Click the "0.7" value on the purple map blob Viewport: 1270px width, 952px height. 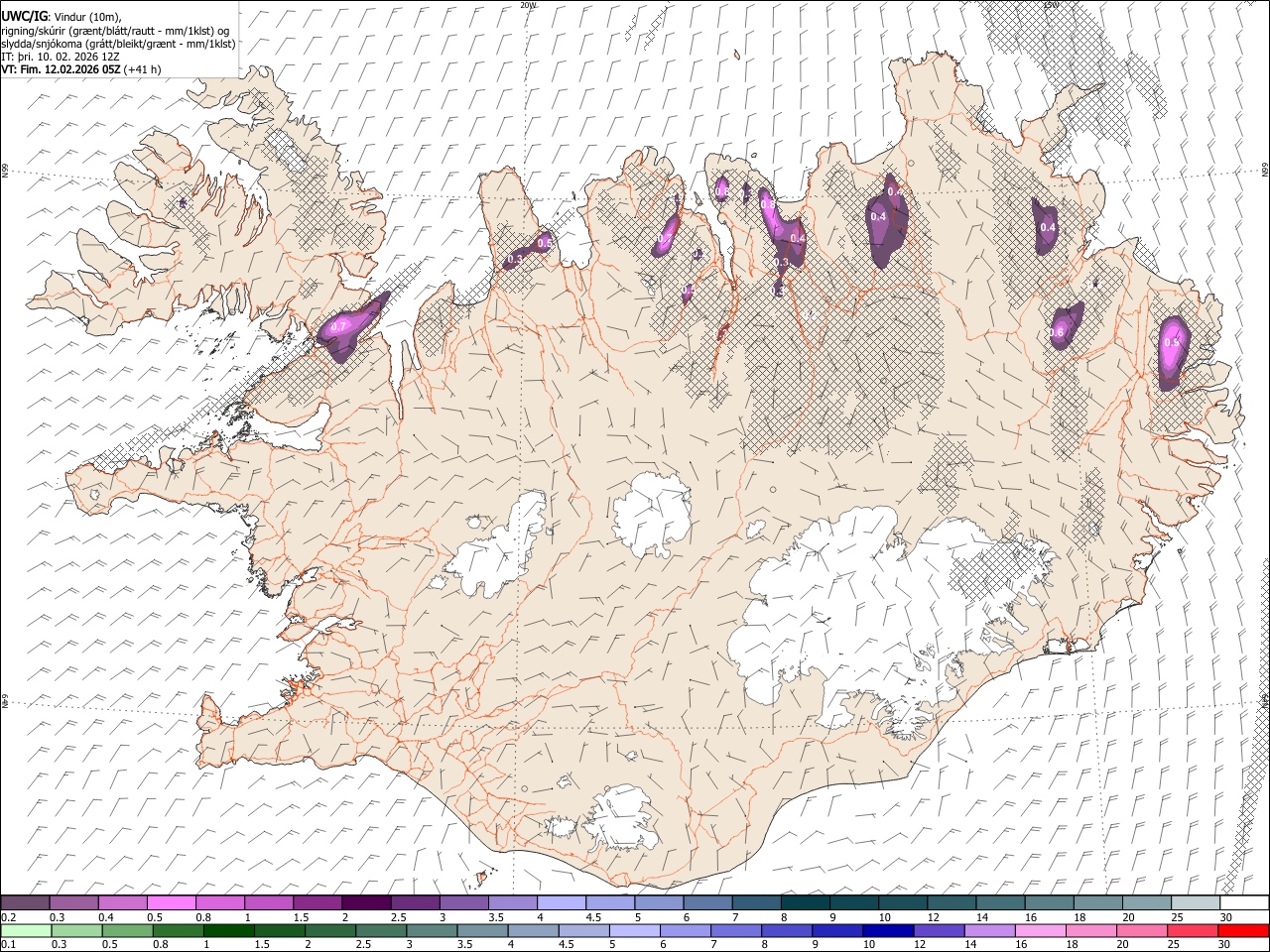pos(338,326)
